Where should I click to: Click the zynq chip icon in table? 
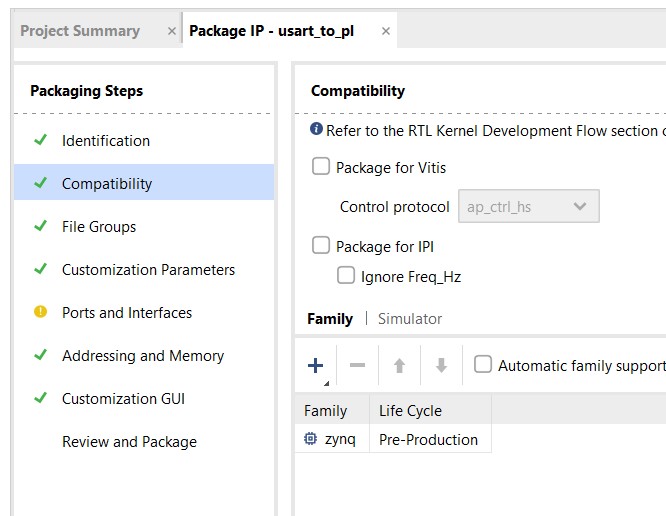(310, 439)
